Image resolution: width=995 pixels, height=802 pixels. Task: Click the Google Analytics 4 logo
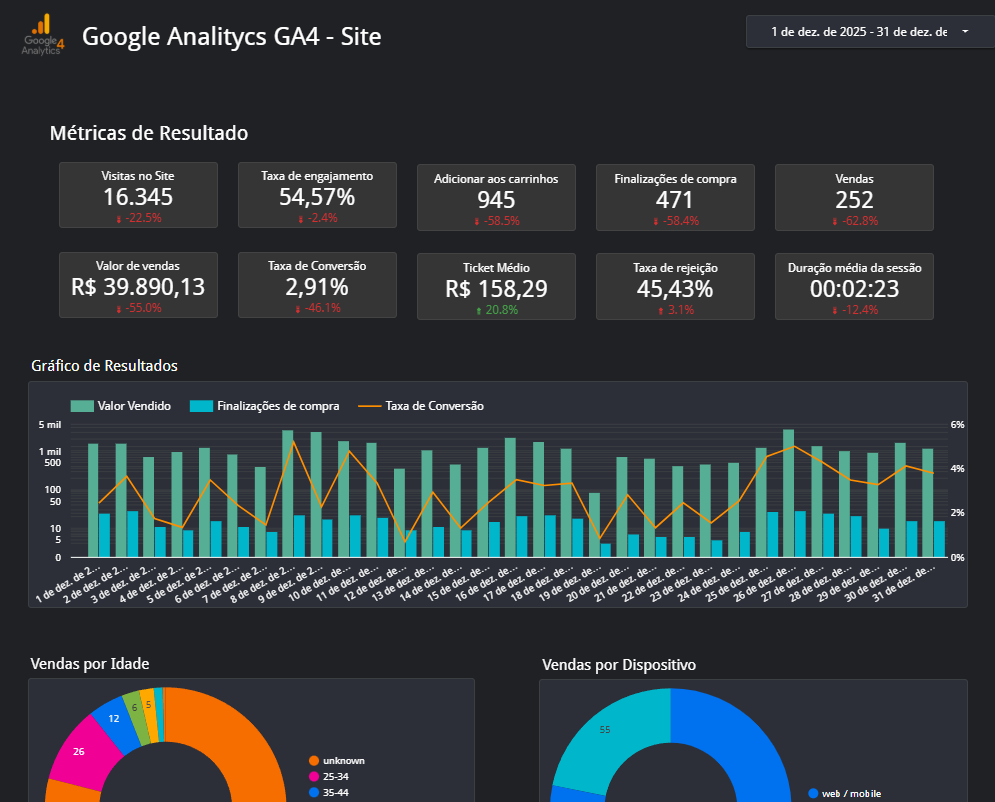[x=43, y=36]
